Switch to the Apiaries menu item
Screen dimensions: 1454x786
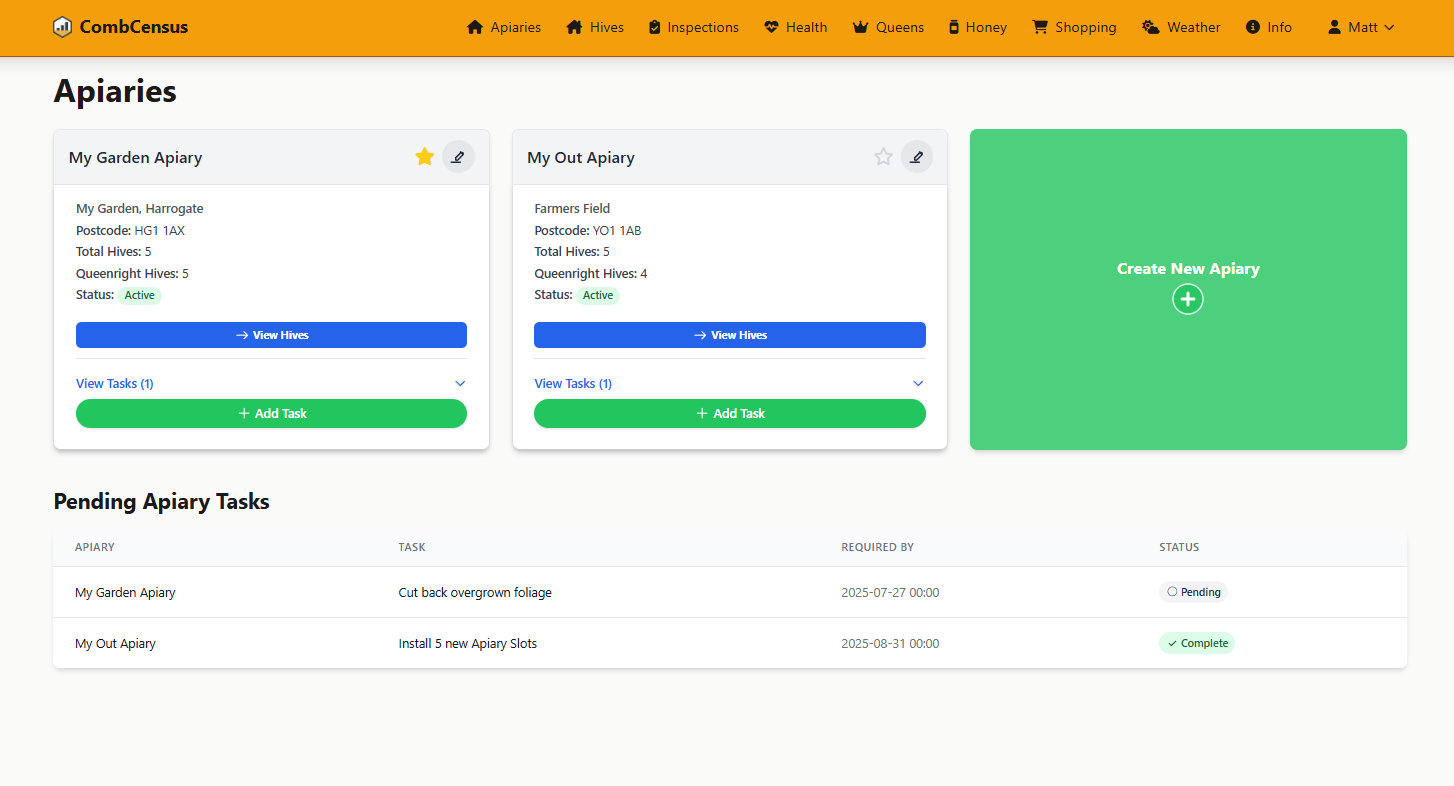coord(504,27)
